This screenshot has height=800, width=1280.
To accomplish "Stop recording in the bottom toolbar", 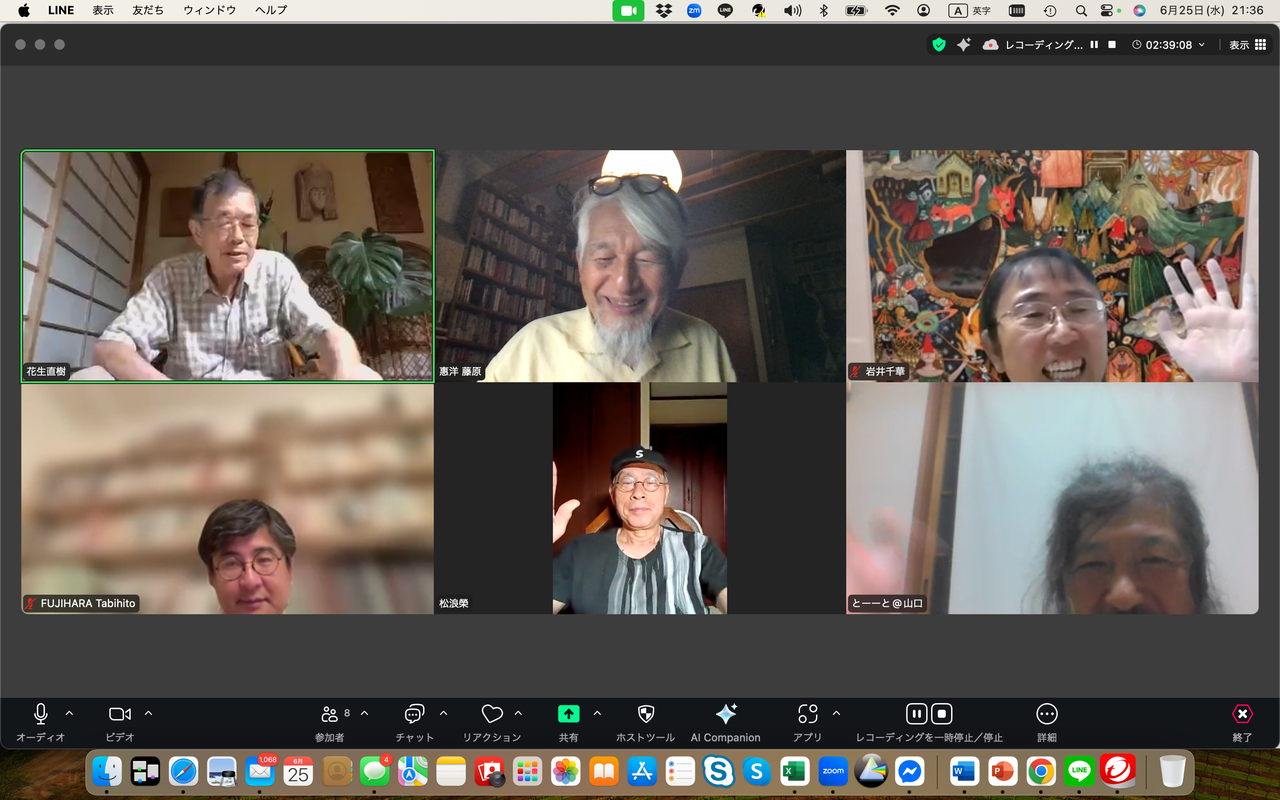I will [942, 714].
